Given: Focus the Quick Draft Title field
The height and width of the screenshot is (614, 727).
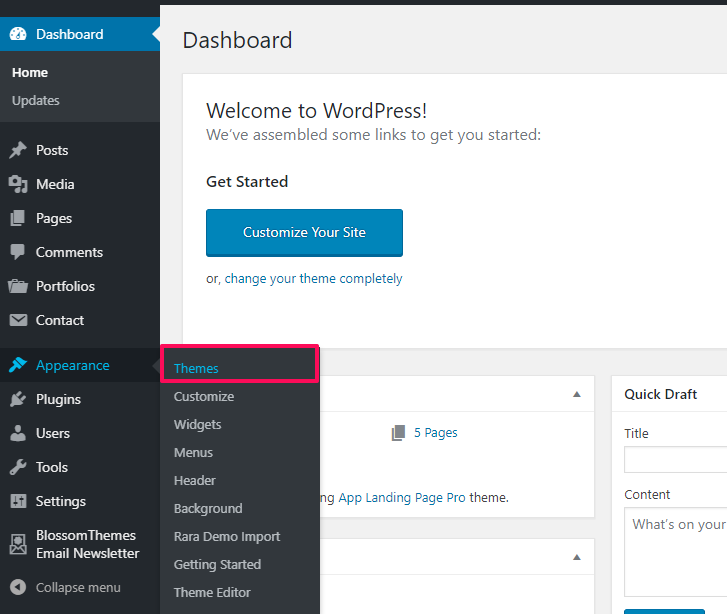Looking at the screenshot, I should pos(676,460).
